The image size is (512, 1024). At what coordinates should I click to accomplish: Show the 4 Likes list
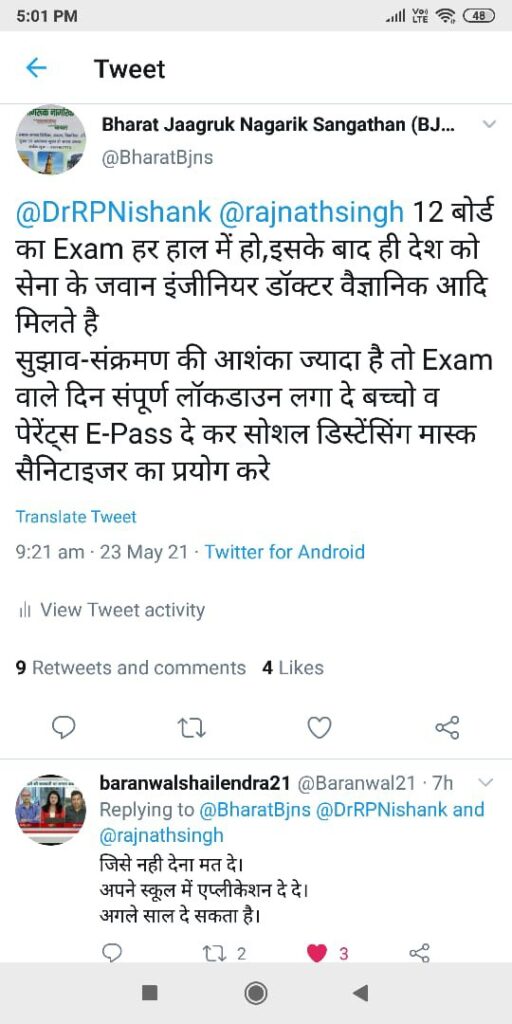tap(293, 668)
